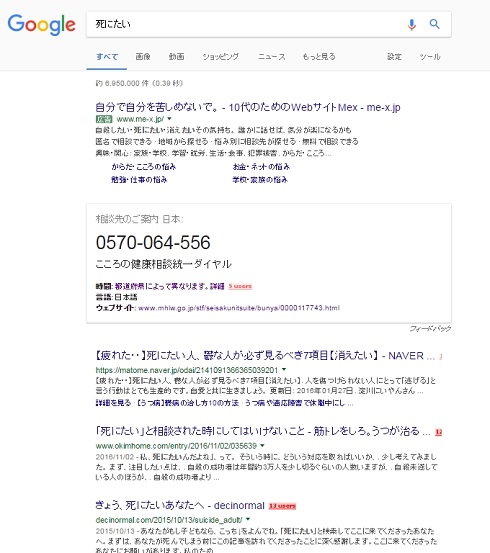Viewport: 490px width, 553px height.
Task: Open sitelink からだ・こころの悩み
Action: point(144,166)
